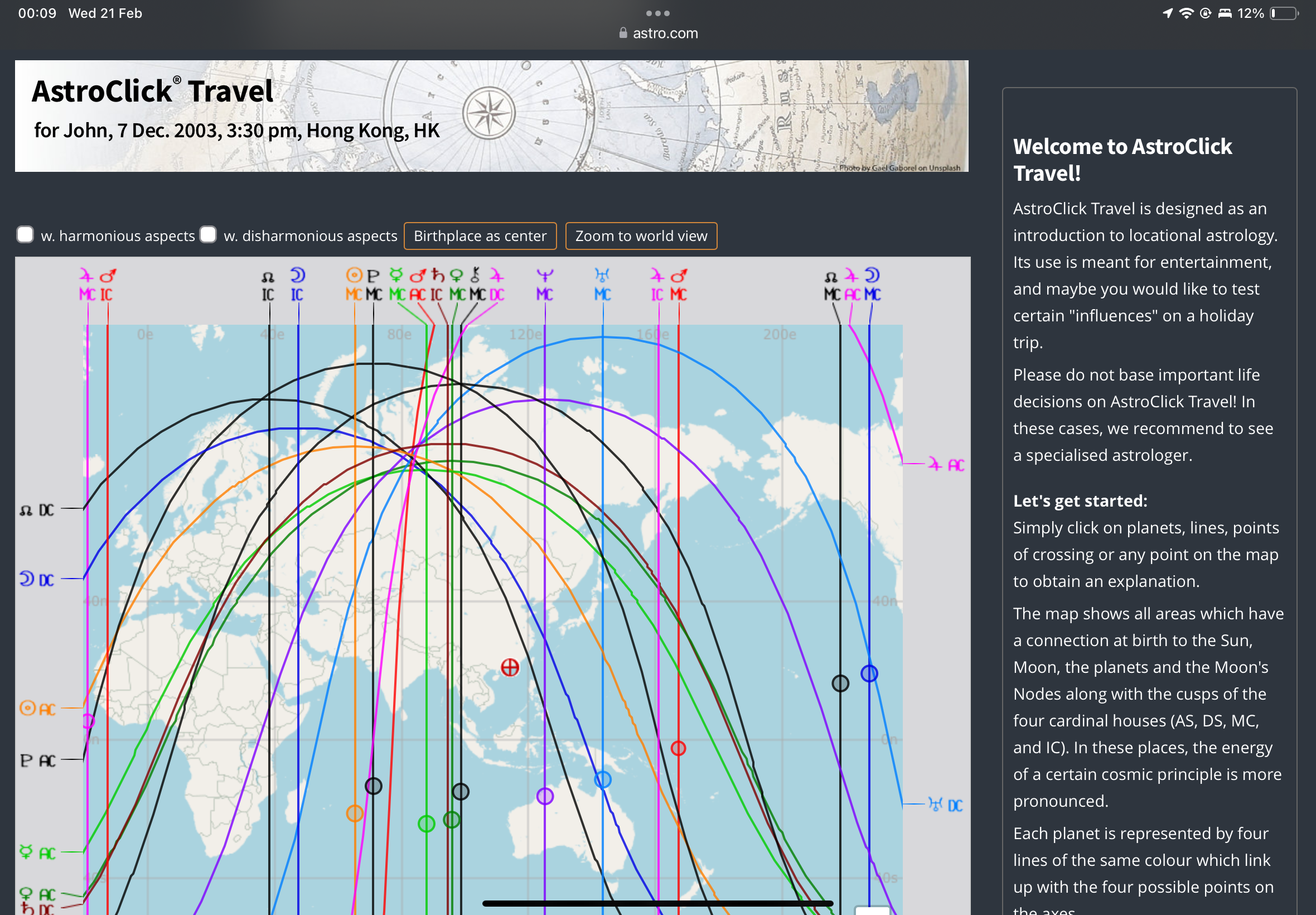The image size is (1316, 915).
Task: Click the red birthplace marker at Hong Kong
Action: tap(510, 667)
